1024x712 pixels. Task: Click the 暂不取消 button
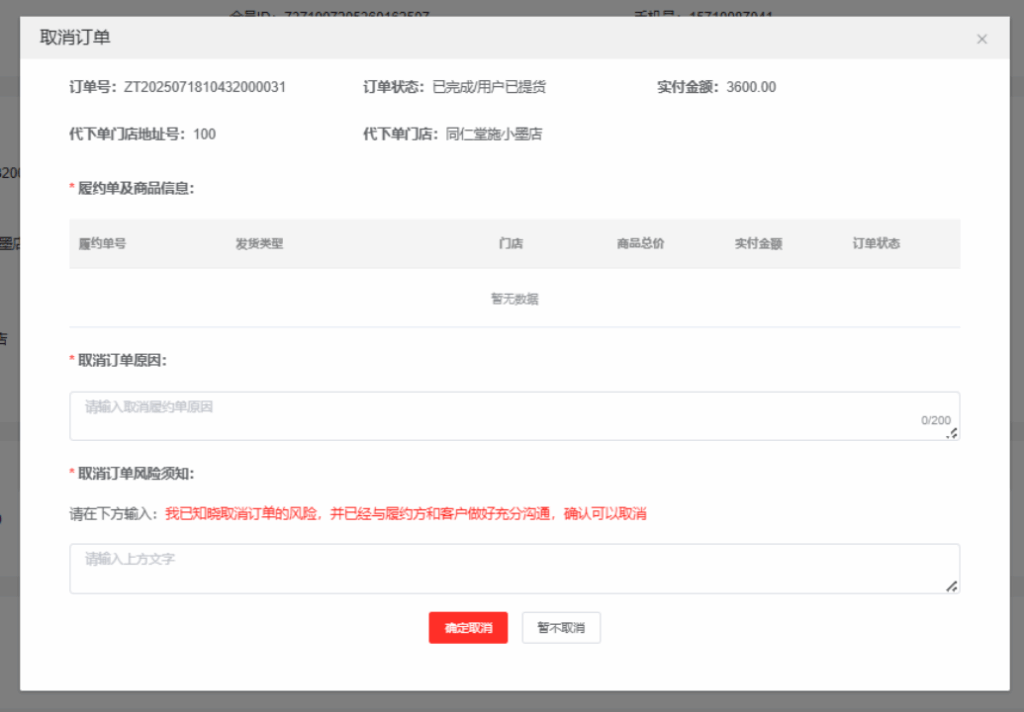(x=561, y=628)
